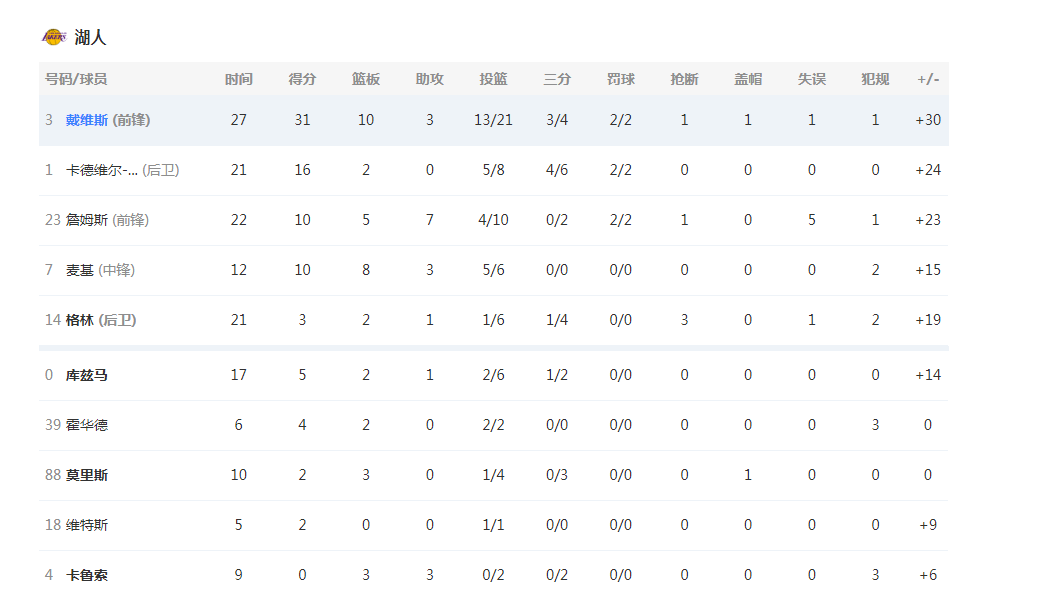Click the Lakers team logo icon
This screenshot has width=1041, height=599.
point(54,37)
